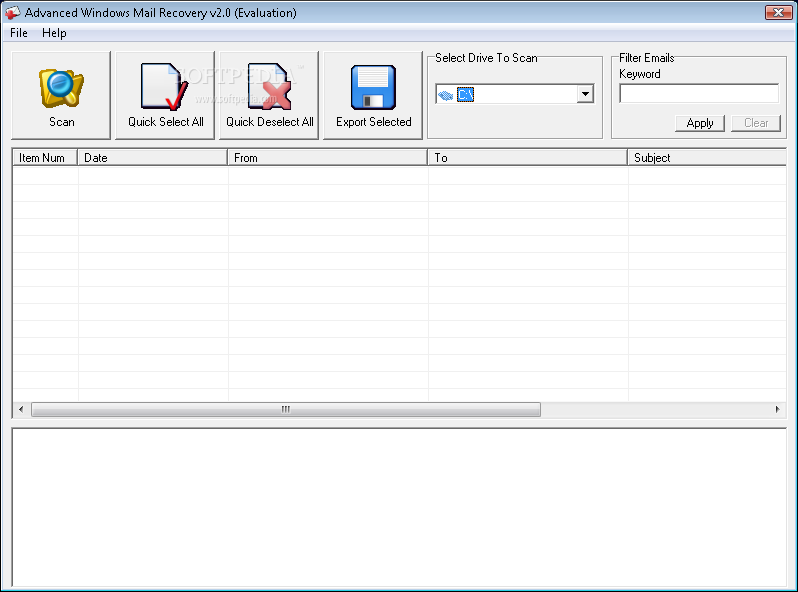Sort emails by Date column header
Image resolution: width=798 pixels, height=592 pixels.
[x=152, y=158]
